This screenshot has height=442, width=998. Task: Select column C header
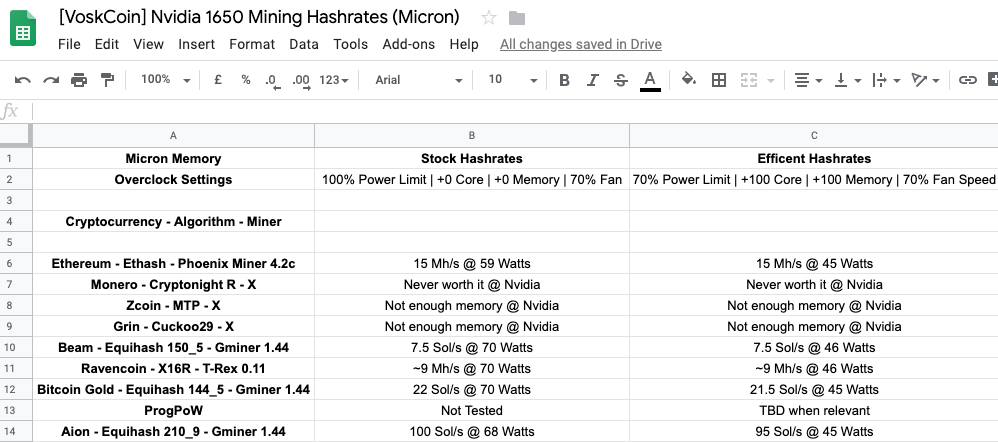click(814, 136)
